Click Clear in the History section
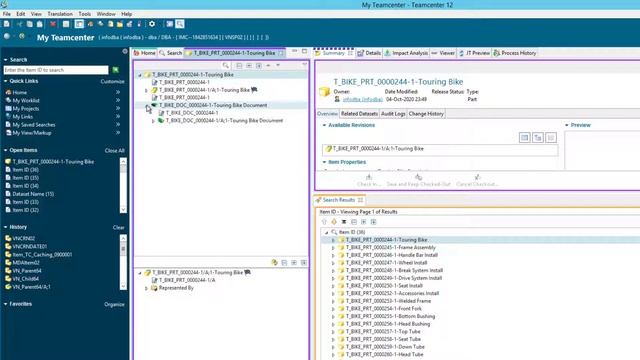The image size is (640, 360). [x=118, y=227]
